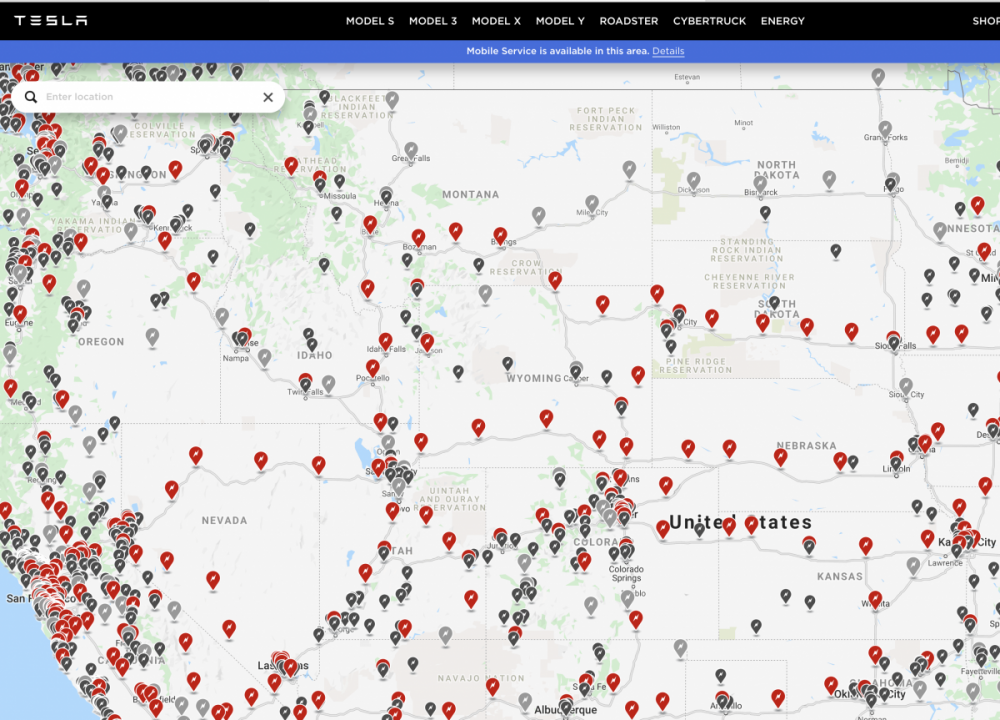Screen dimensions: 1000x720
Task: Select the gray pin at Sioux City
Action: (906, 385)
